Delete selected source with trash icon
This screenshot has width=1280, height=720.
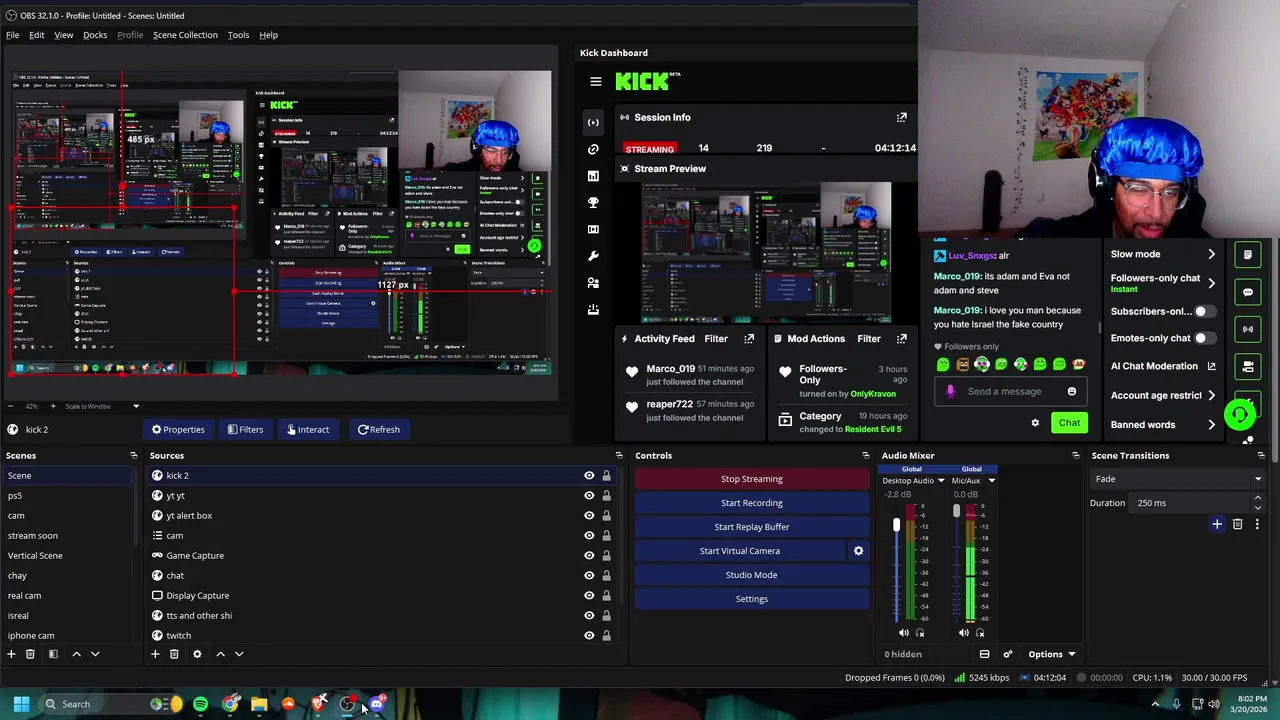click(x=174, y=654)
